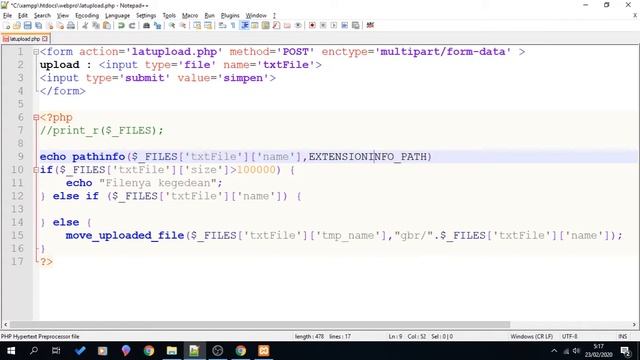Screen dimensions: 640x360
Task: Zoom out using the toolbar icon
Action: tap(183, 25)
